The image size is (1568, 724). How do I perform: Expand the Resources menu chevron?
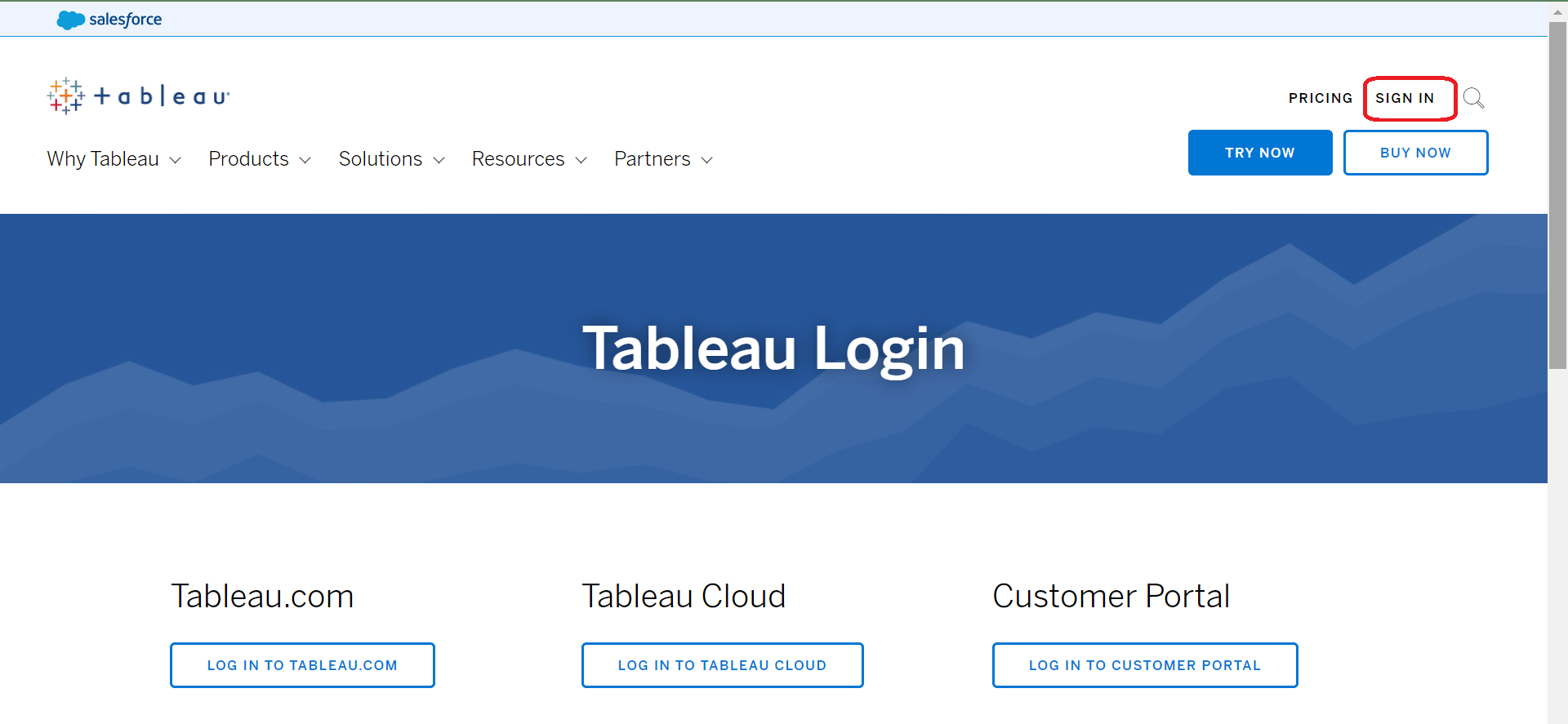tap(581, 160)
